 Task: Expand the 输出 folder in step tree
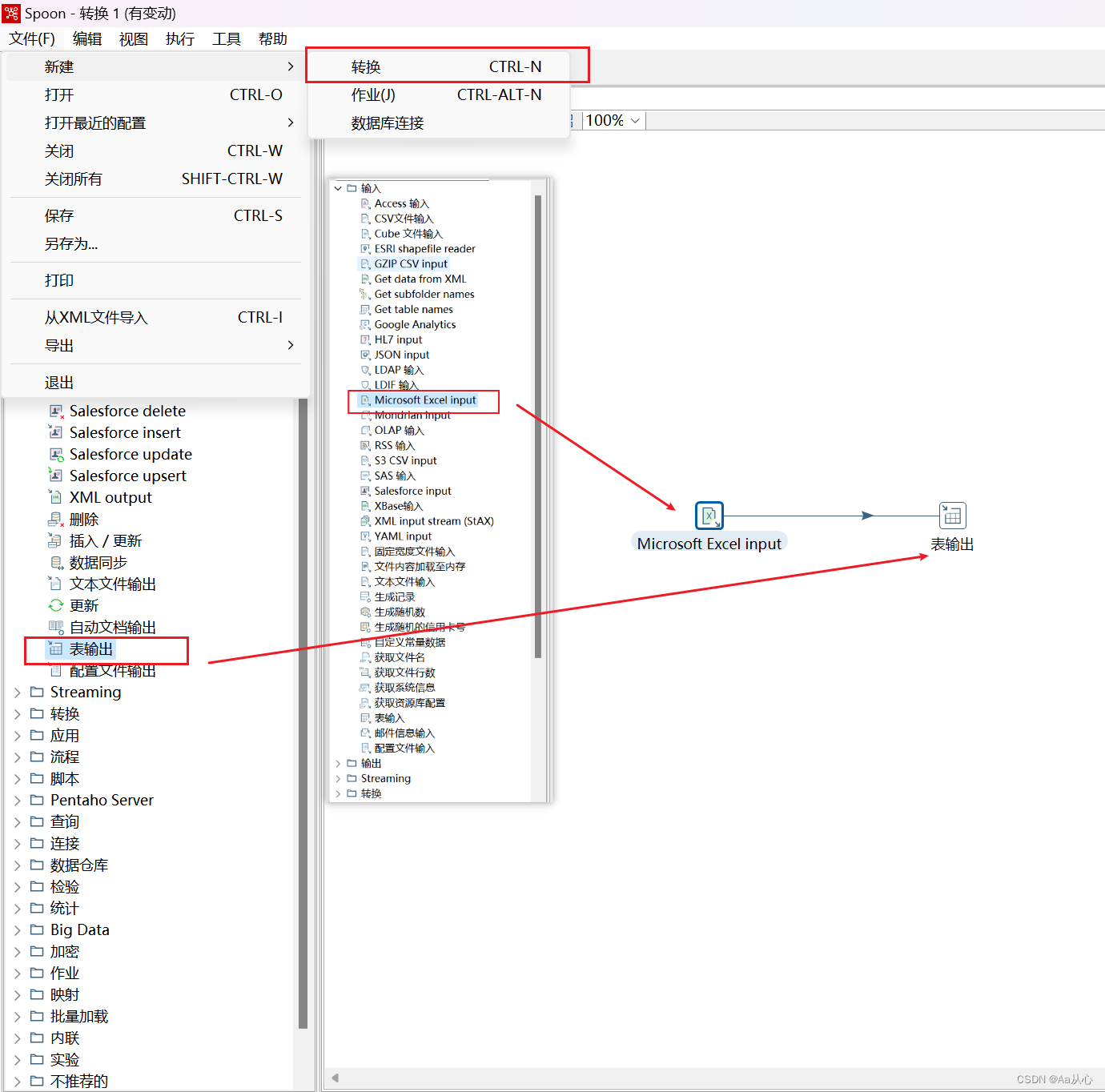338,763
